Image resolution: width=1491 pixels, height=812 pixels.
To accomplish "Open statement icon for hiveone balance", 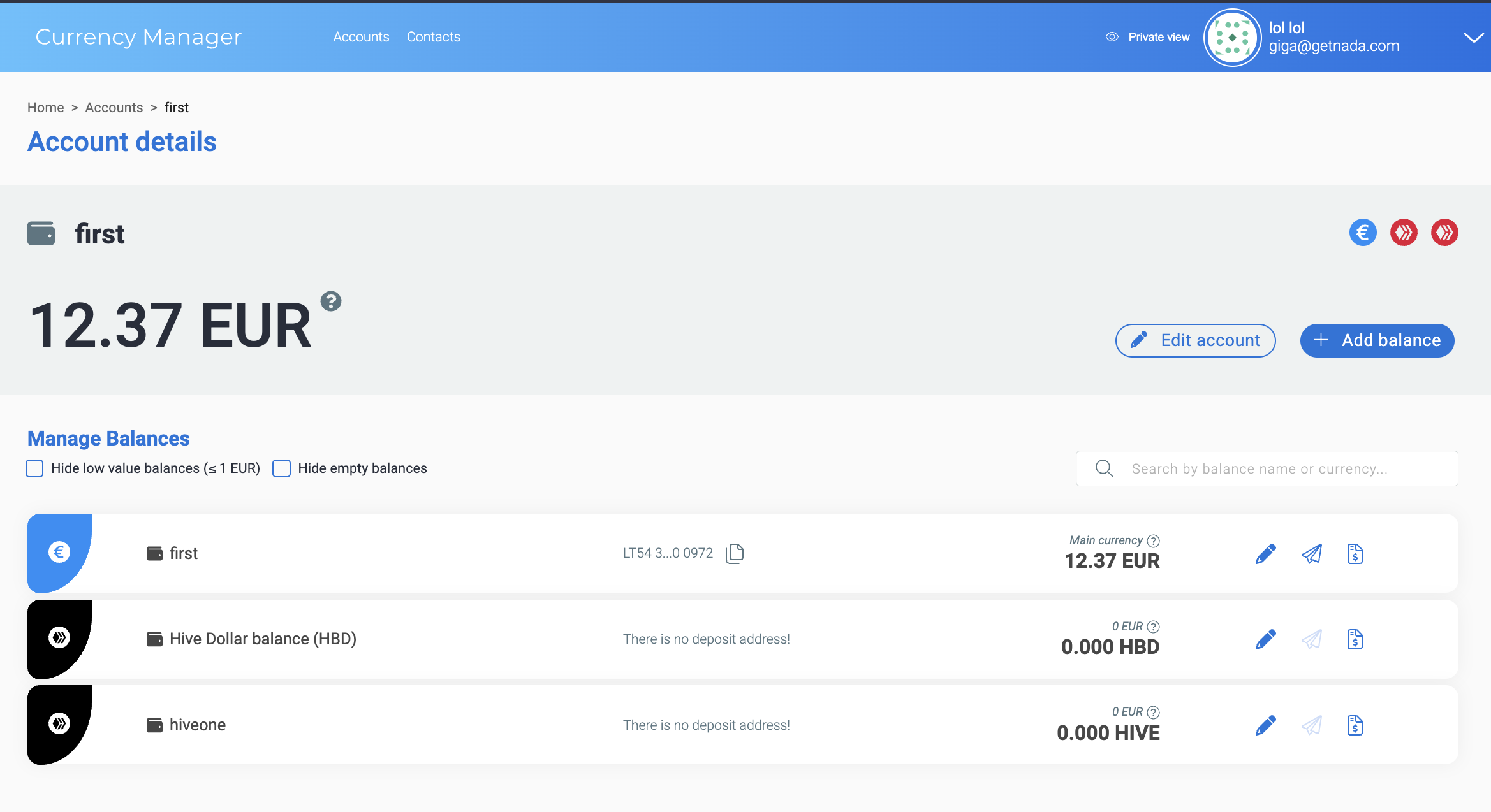I will click(1355, 725).
